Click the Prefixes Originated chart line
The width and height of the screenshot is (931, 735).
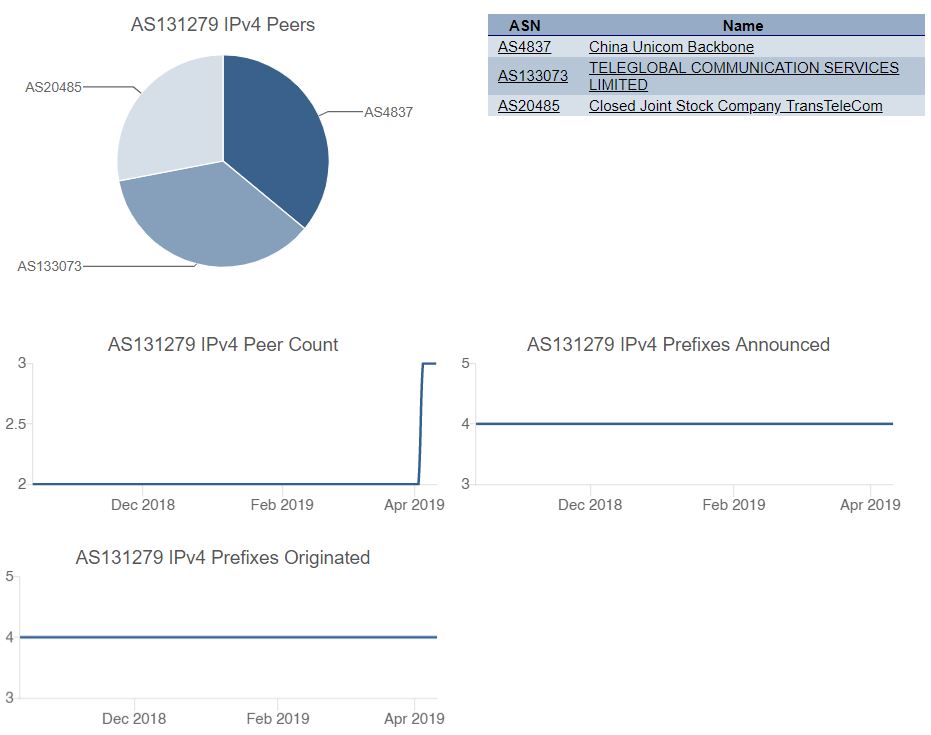point(228,637)
